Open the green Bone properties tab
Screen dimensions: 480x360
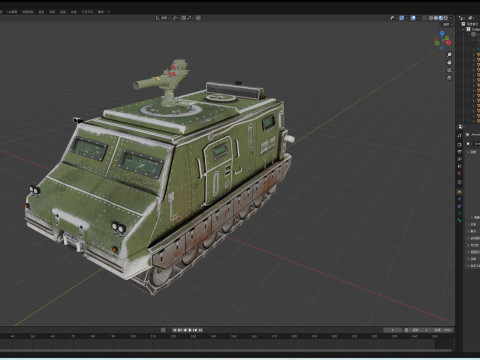(x=460, y=220)
